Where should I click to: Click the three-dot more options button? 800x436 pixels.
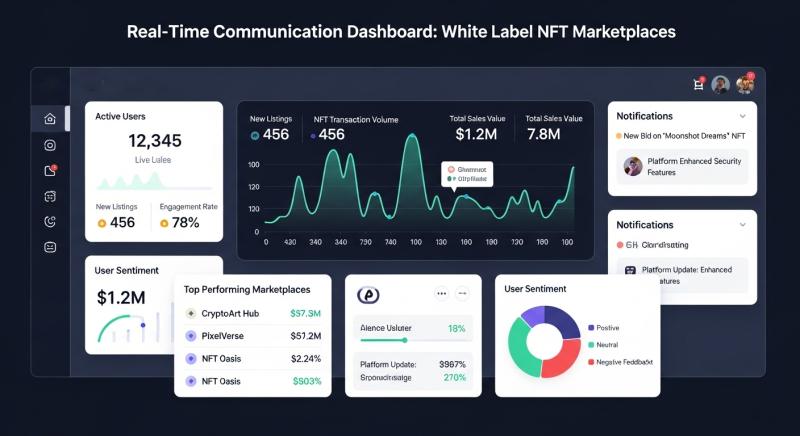click(x=441, y=294)
